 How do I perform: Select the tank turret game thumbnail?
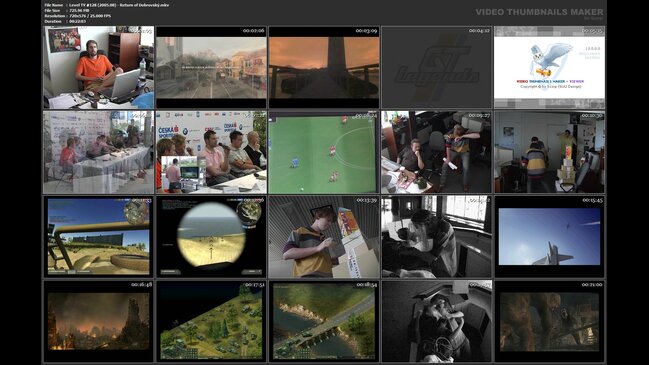tap(99, 236)
